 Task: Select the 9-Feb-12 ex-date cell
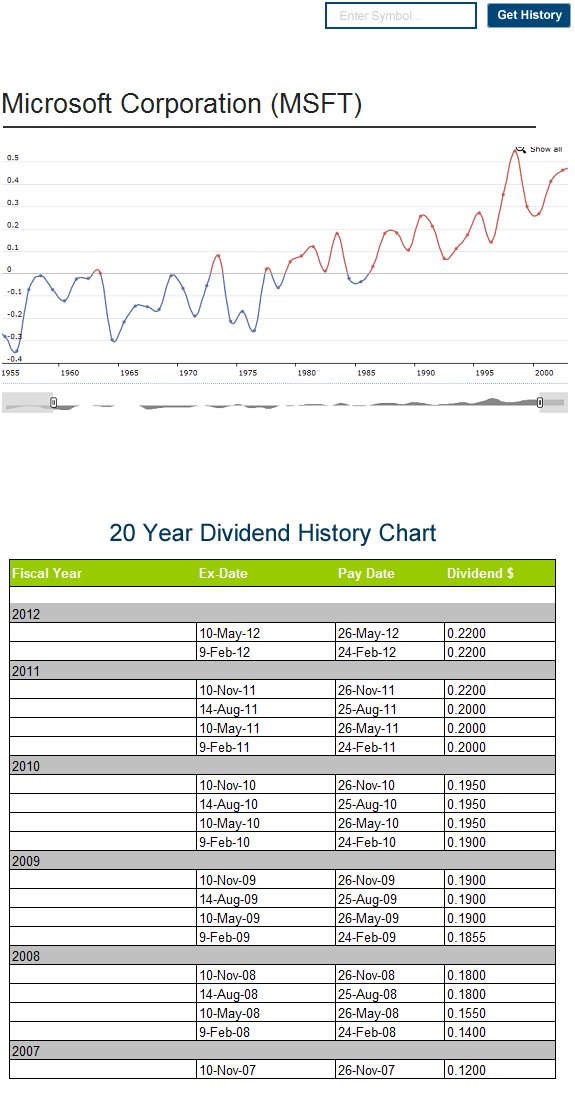[x=266, y=652]
